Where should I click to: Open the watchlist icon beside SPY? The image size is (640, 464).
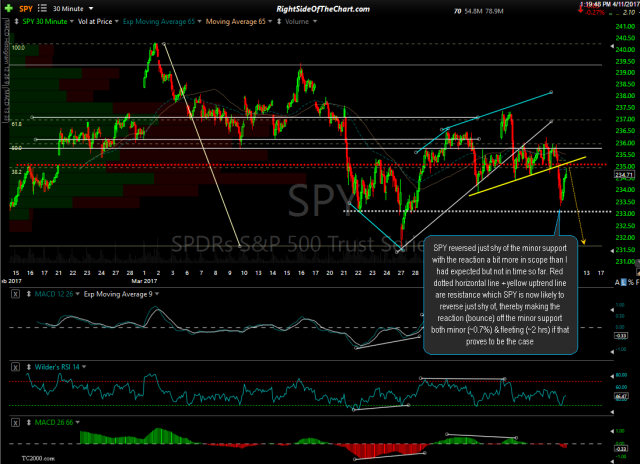coord(42,8)
